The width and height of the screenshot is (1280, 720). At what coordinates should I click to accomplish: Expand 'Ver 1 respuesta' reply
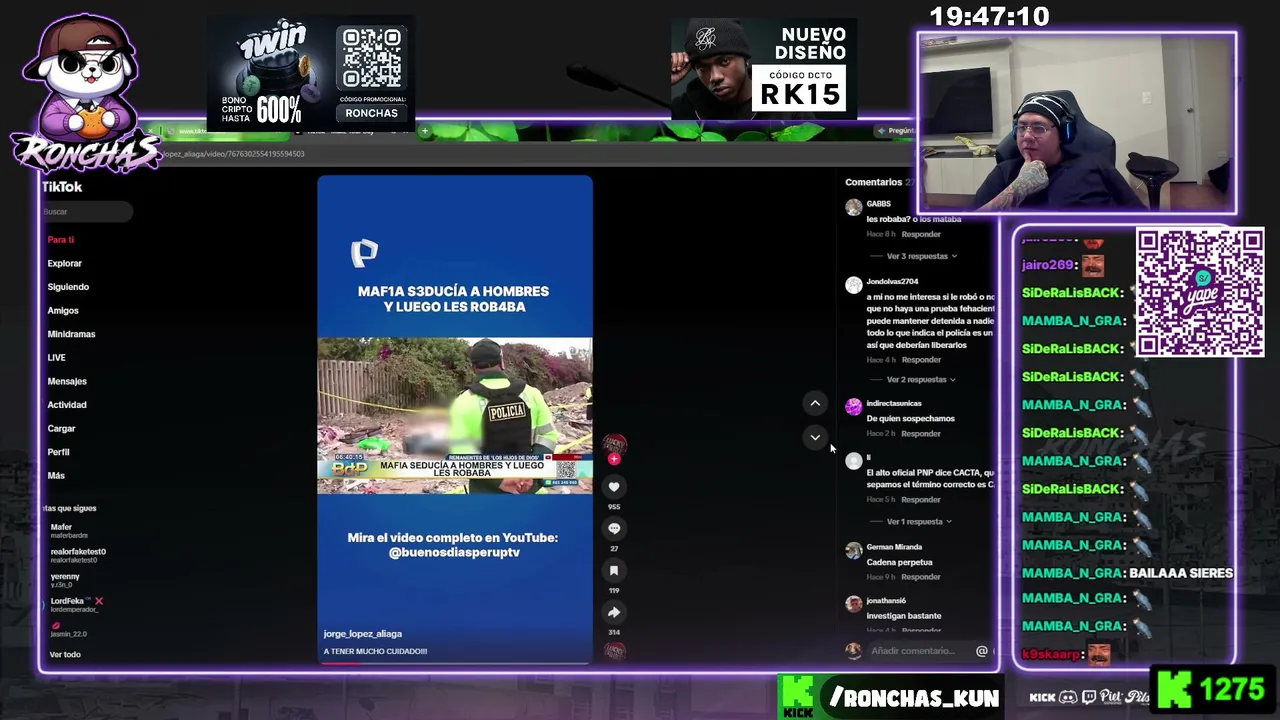[x=914, y=522]
